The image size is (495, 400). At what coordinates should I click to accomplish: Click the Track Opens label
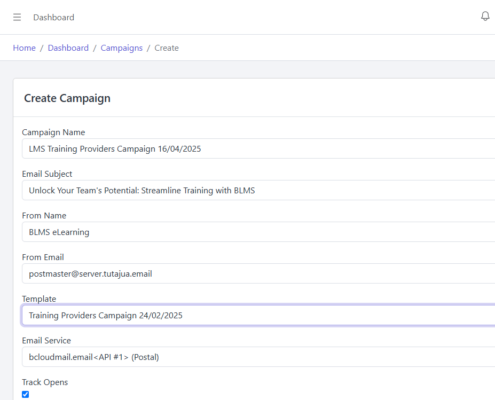45,382
